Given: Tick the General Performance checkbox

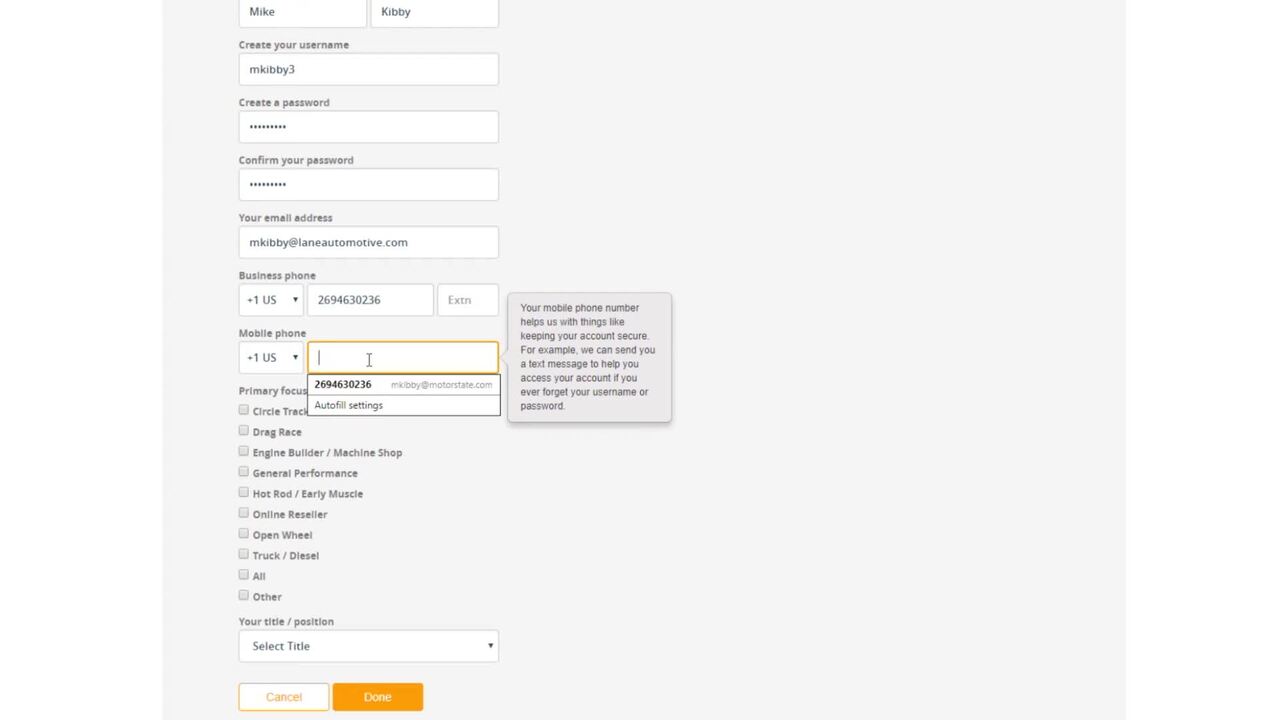Looking at the screenshot, I should click(244, 472).
